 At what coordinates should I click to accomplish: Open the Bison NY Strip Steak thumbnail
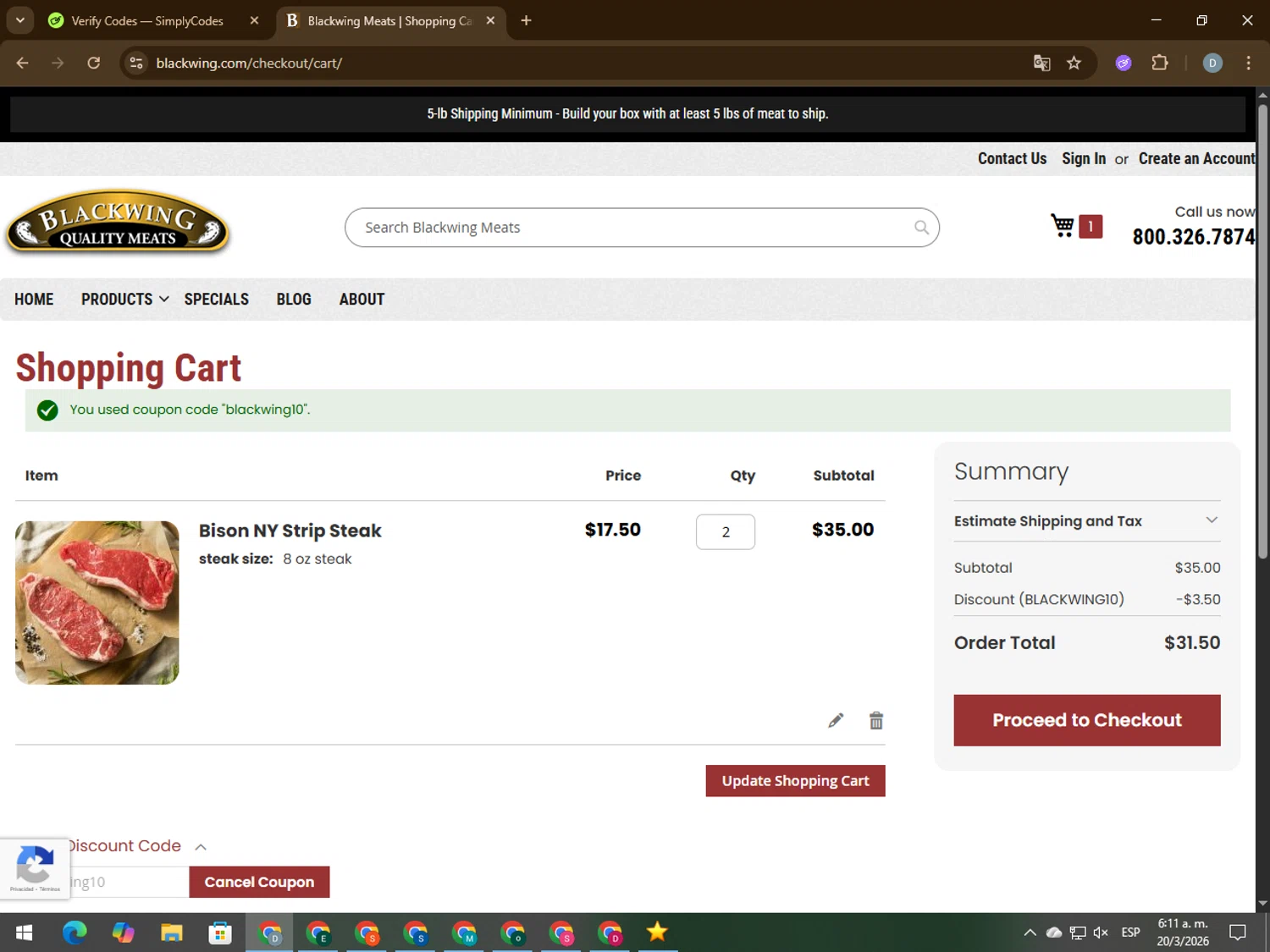(97, 603)
